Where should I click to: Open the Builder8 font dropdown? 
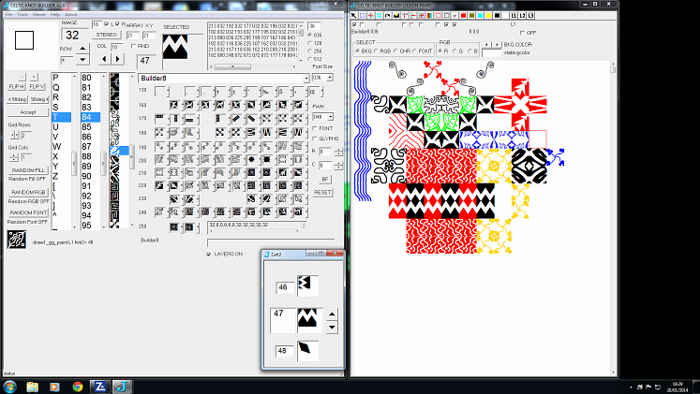tap(306, 79)
